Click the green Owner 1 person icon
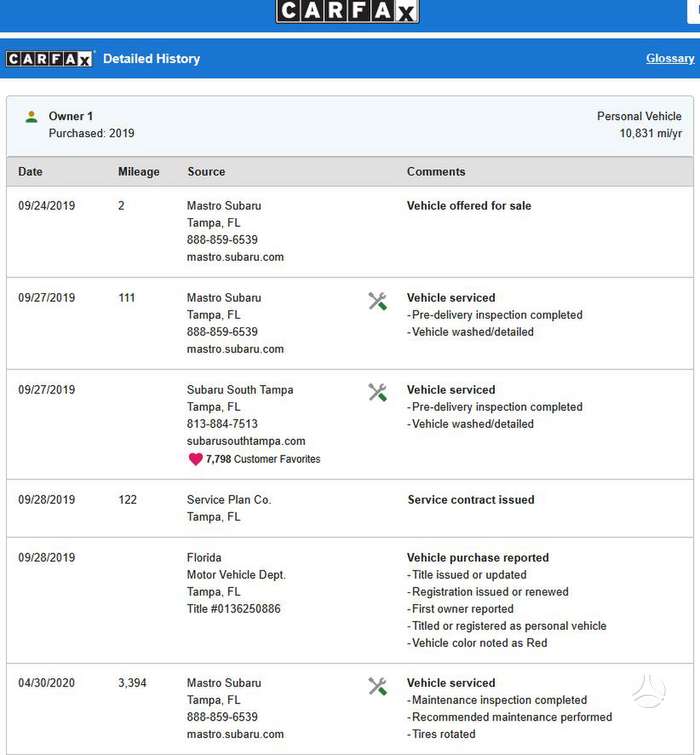 [x=31, y=117]
